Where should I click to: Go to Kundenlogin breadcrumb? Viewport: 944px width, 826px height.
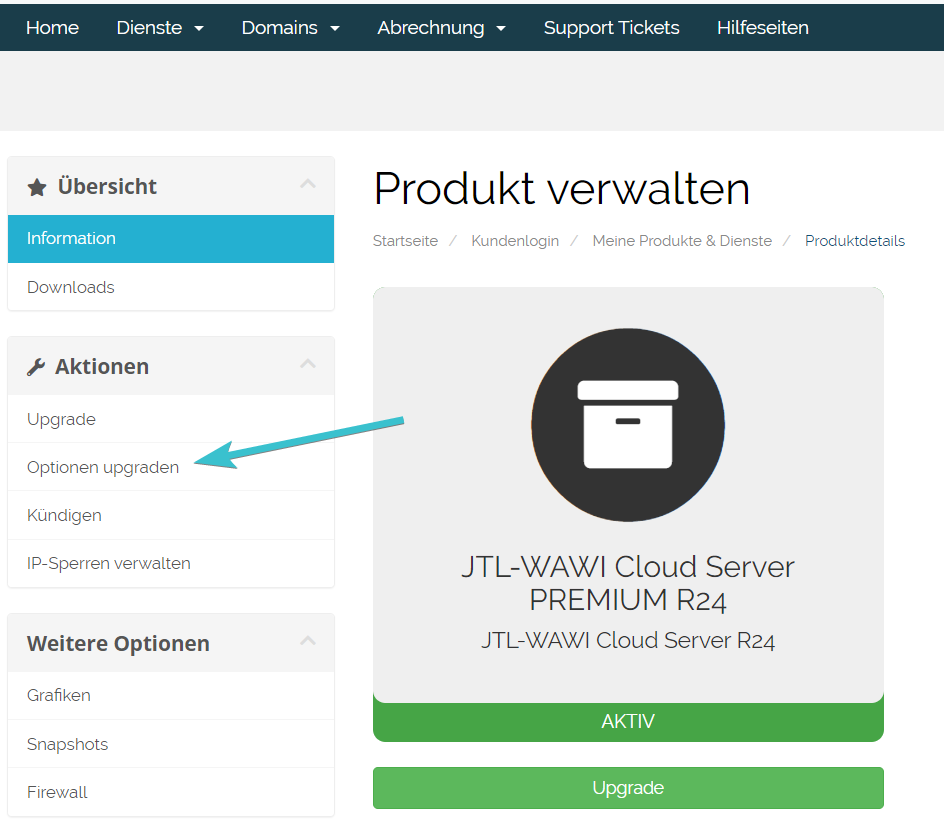point(515,241)
